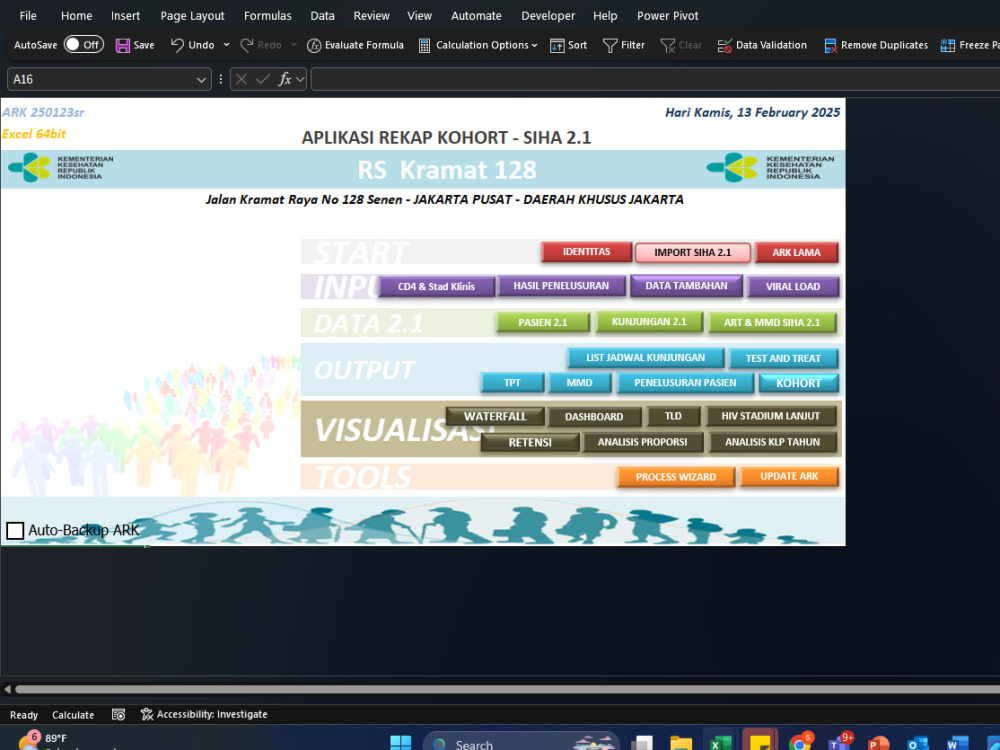Click Remove Duplicates icon

pos(830,45)
